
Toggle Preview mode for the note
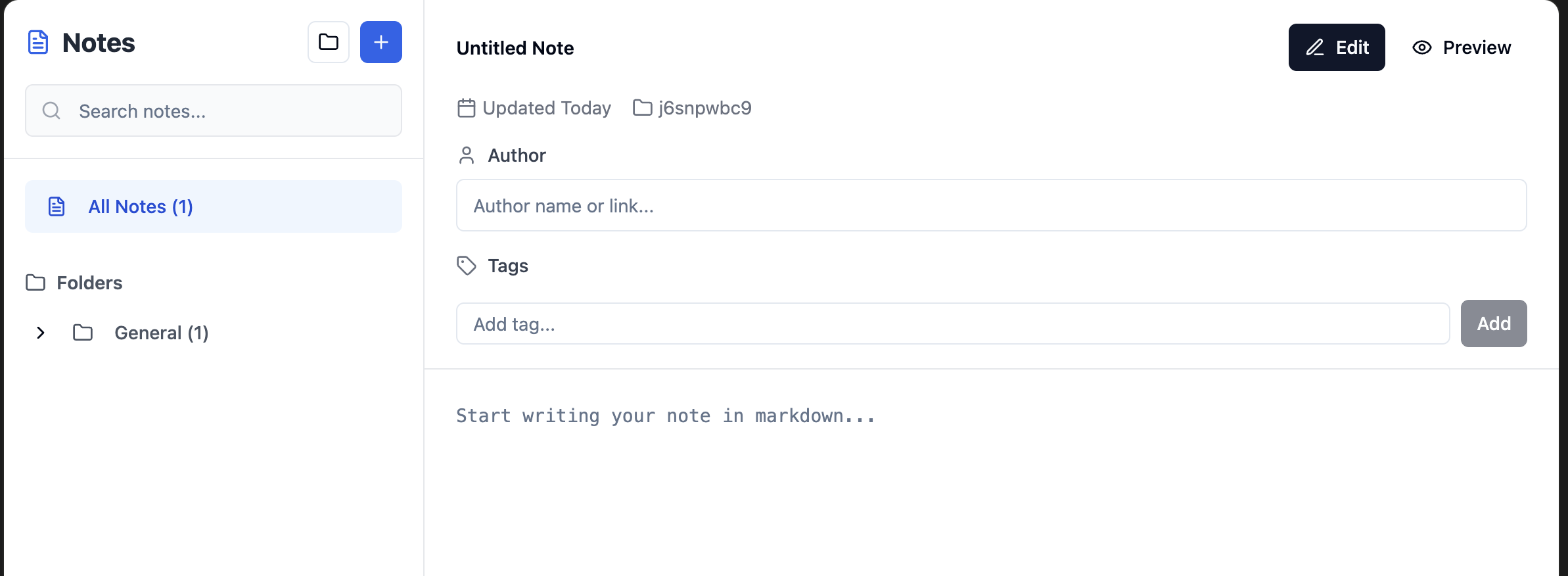tap(1462, 47)
